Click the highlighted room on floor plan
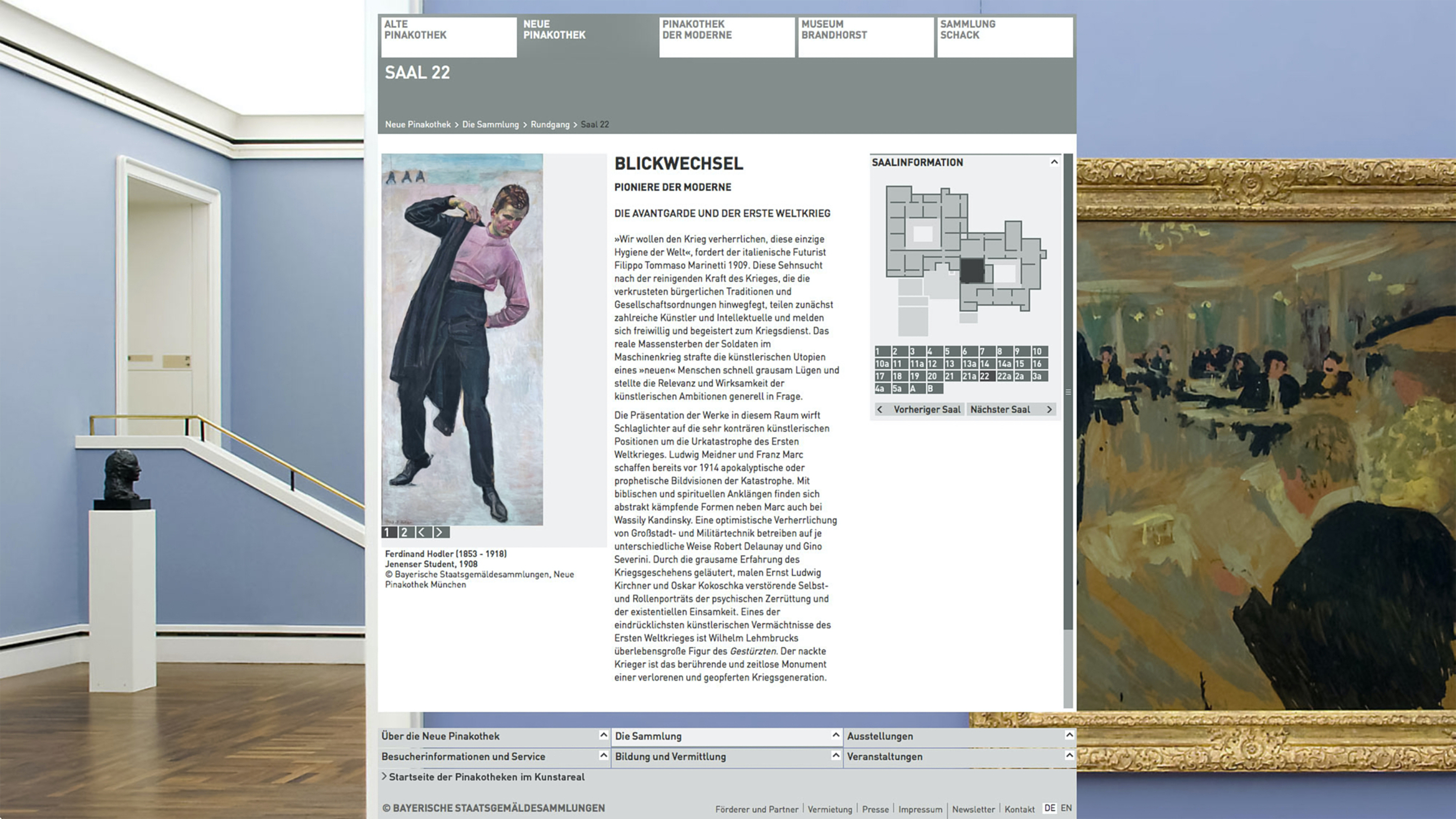This screenshot has width=1456, height=819. pos(972,271)
